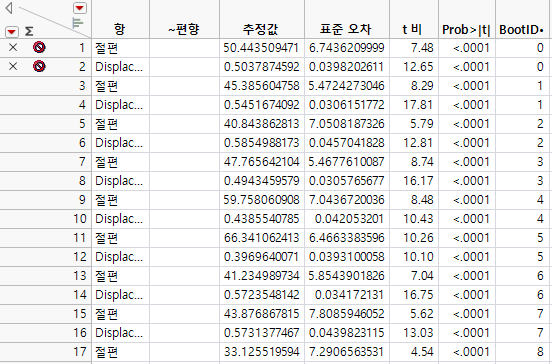Click standard error cell 7.8085946052

[346, 314]
